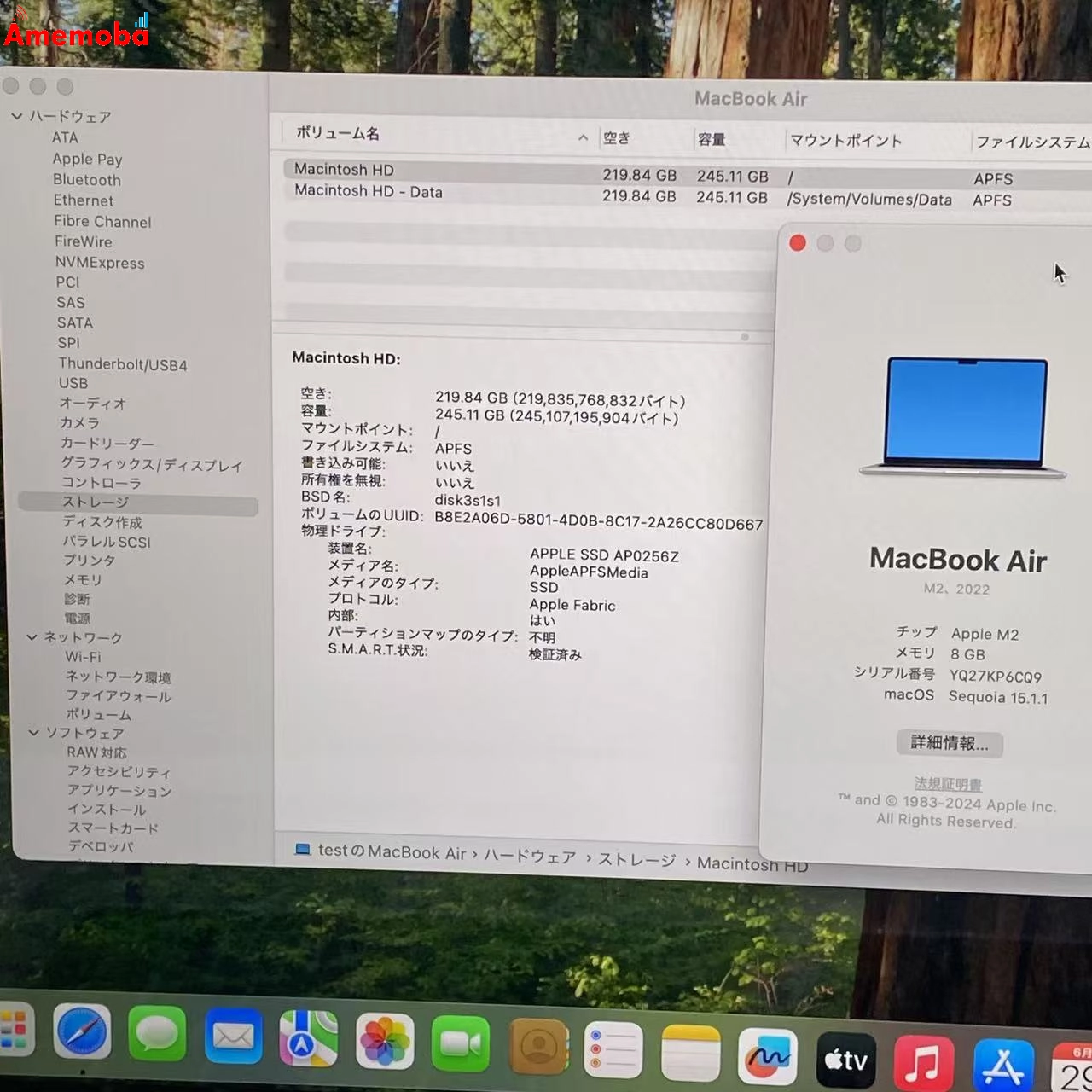Collapse the ソフトウェア section in the sidebar
Screen dimensions: 1092x1092
pos(32,732)
